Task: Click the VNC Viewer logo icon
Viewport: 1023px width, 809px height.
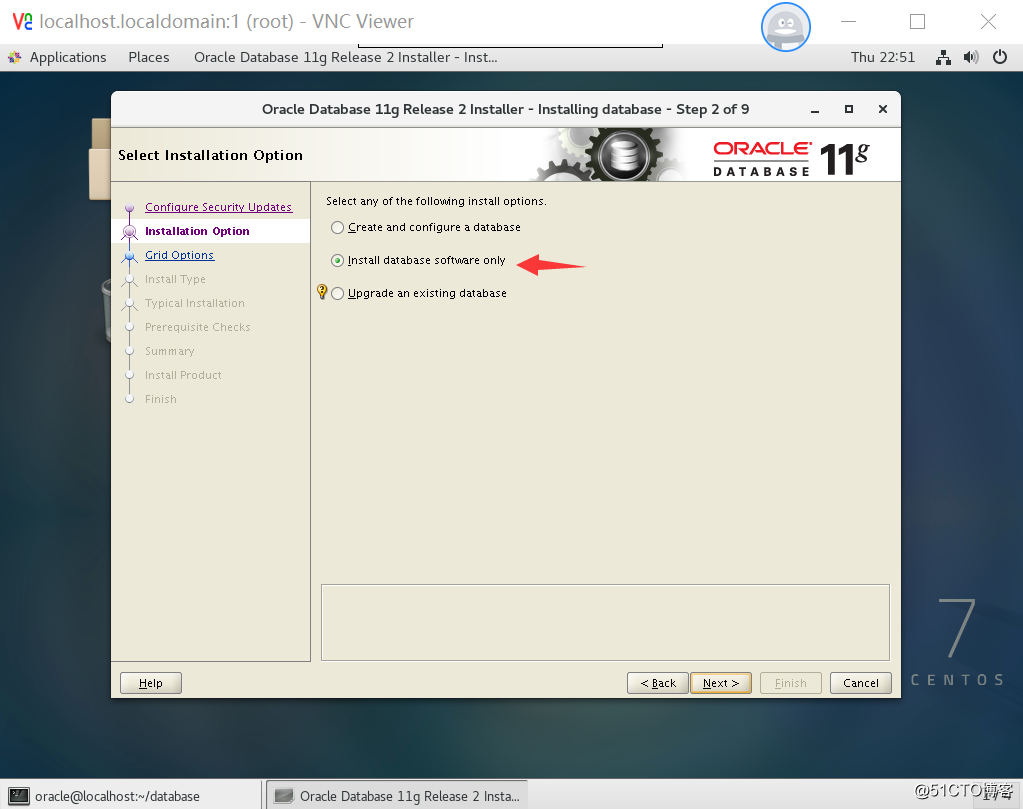Action: [22, 22]
